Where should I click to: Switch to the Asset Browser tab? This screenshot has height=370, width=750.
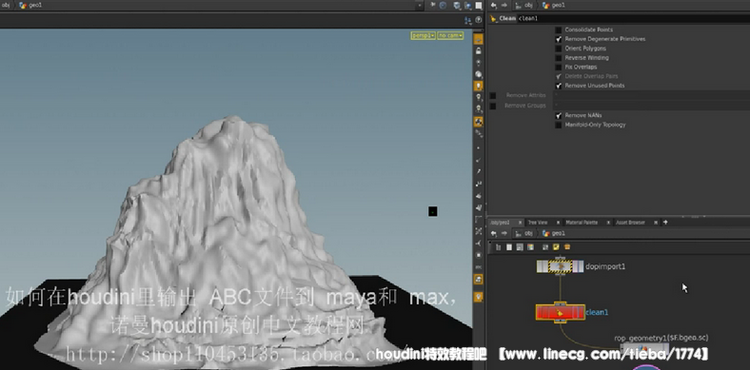pos(630,222)
